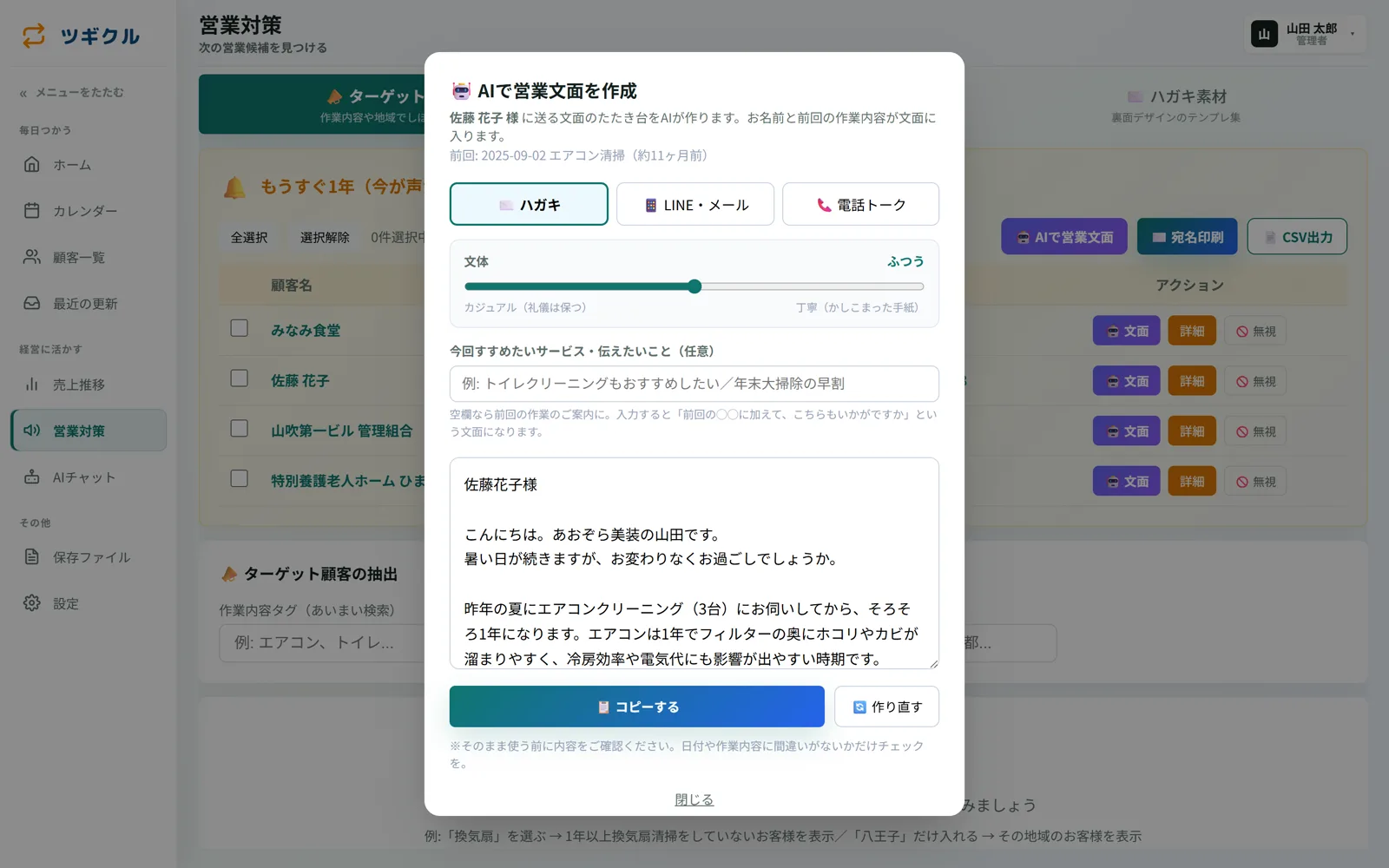Click 無視 button in 佐藤 花子 row

(x=1255, y=381)
